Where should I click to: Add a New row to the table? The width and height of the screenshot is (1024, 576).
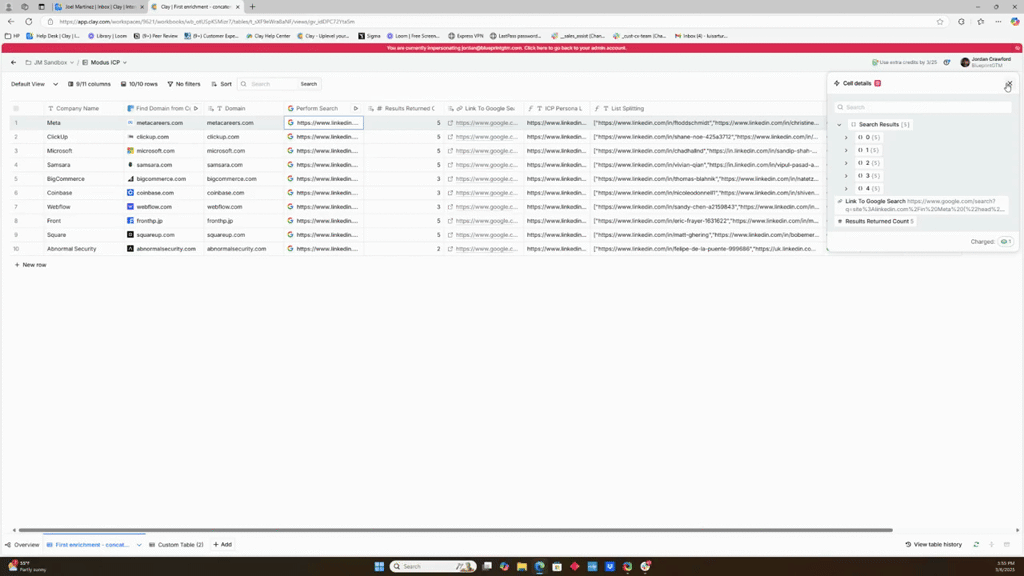click(30, 265)
